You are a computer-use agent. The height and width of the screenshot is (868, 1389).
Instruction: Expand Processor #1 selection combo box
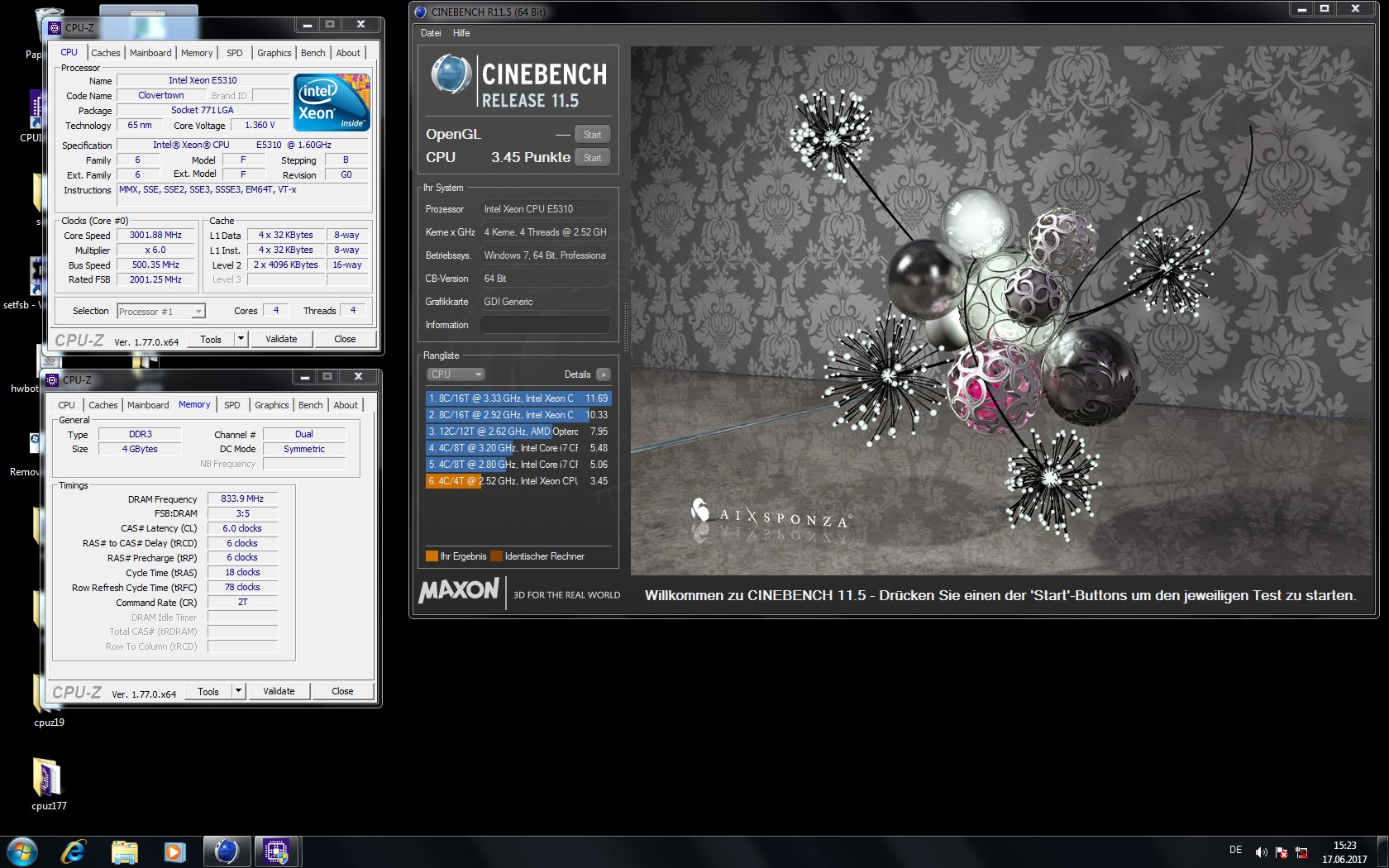[x=161, y=312]
